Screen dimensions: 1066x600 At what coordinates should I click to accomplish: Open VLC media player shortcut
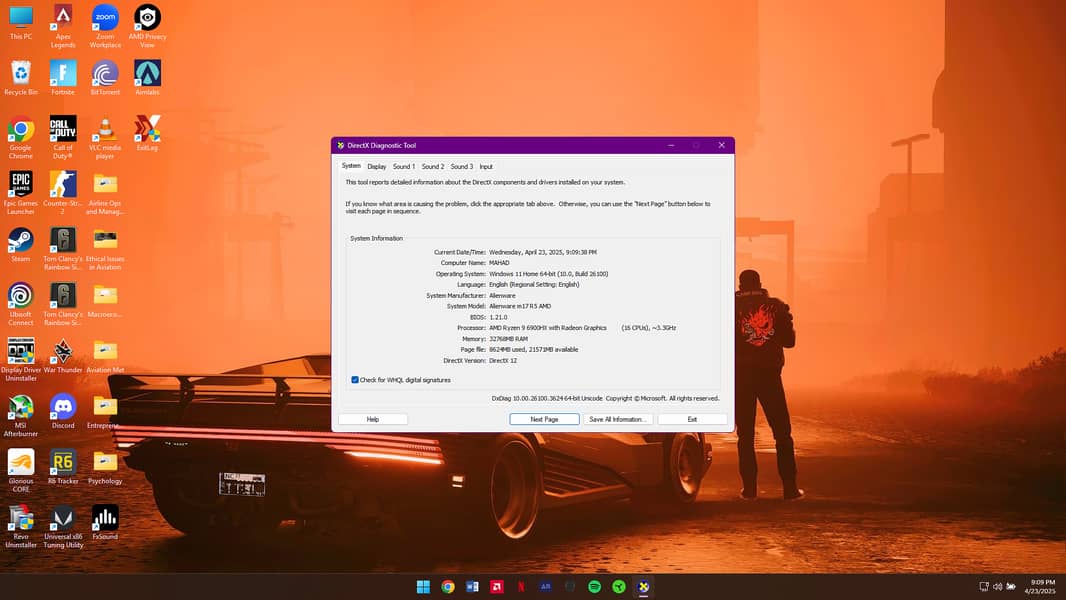(x=105, y=137)
